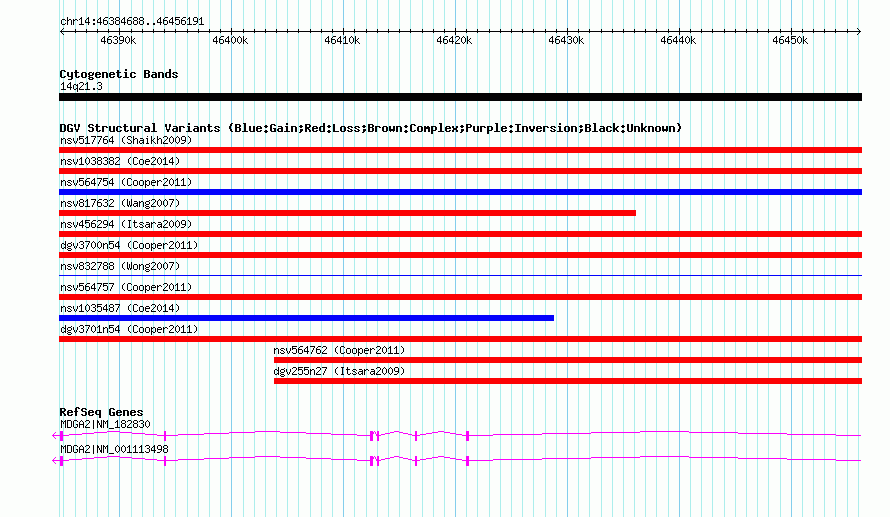Open variant nsv1038382 (Coe2014) label
The image size is (890, 517).
point(120,161)
